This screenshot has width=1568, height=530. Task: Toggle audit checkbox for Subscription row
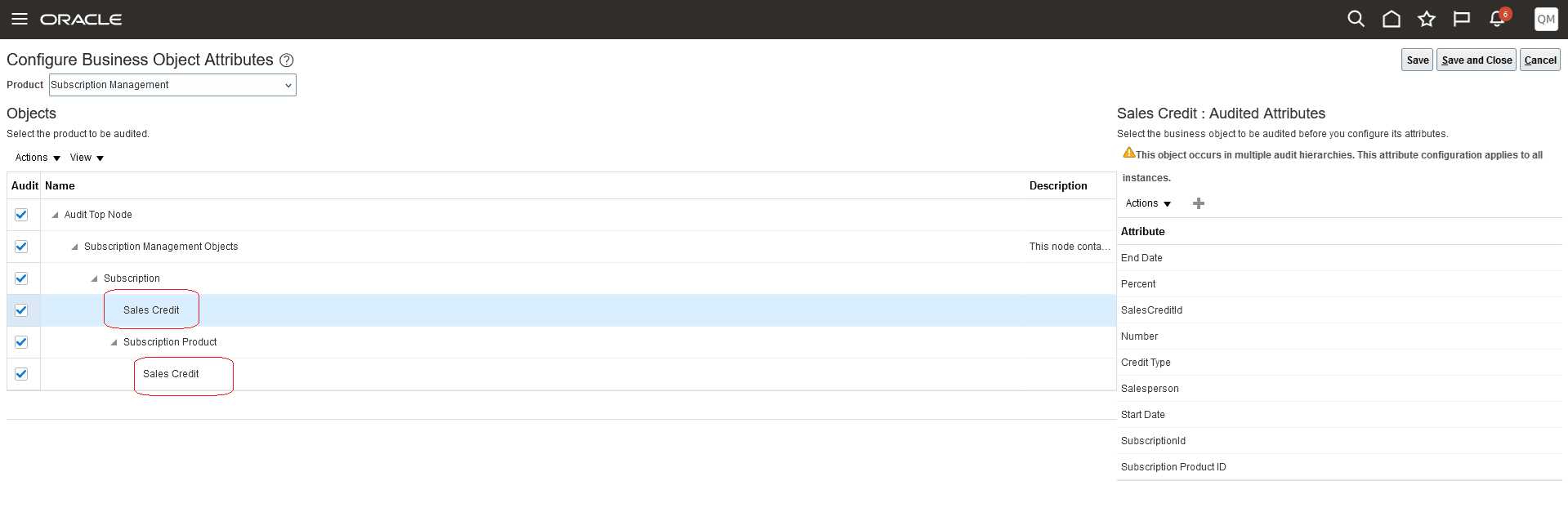click(x=21, y=278)
